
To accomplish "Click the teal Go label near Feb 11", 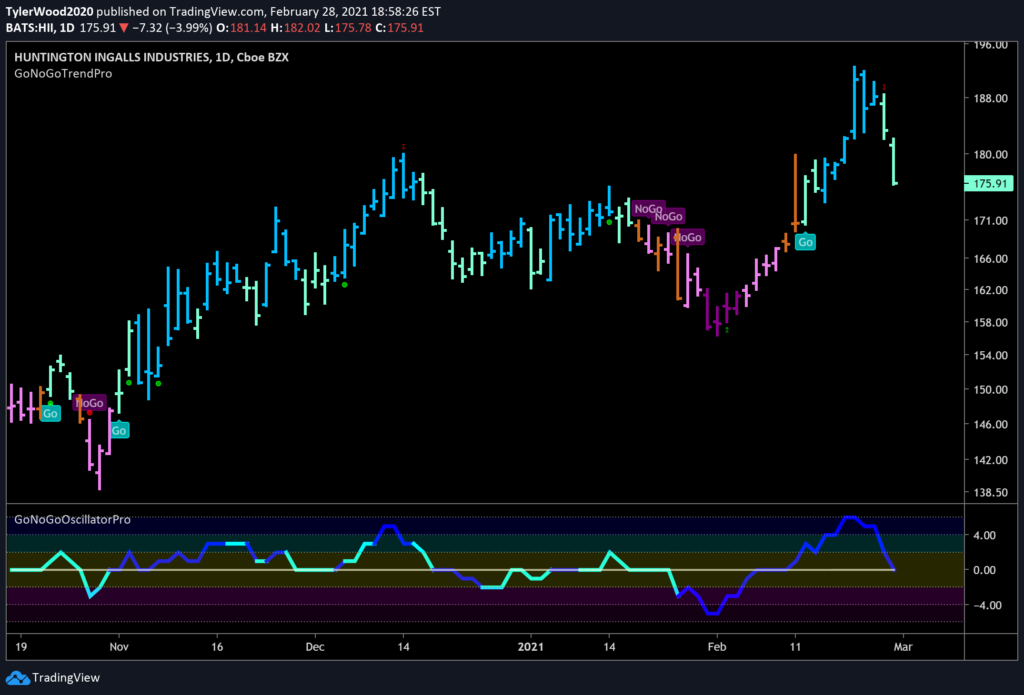I will coord(806,242).
